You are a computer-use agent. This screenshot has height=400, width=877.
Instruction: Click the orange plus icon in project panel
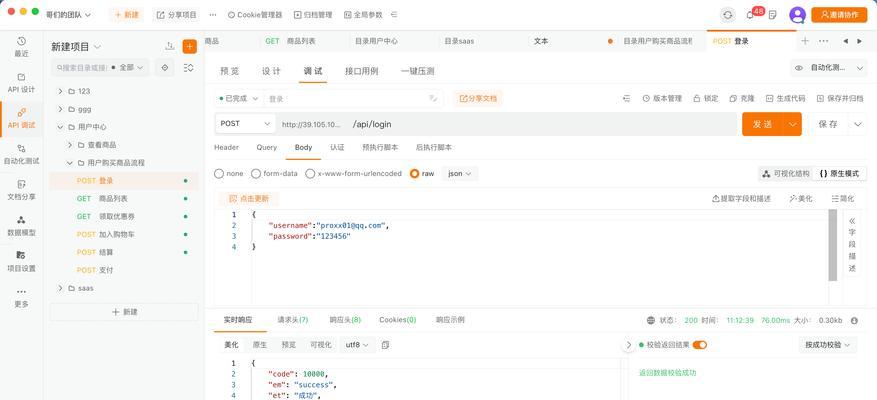coord(190,46)
